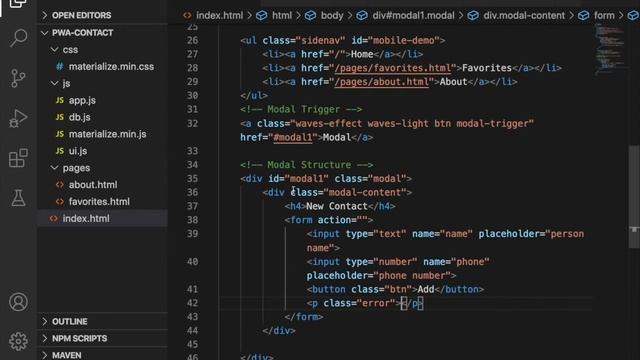The image size is (640, 360).
Task: Click div.modal-content breadcrumb segment
Action: tap(524, 16)
